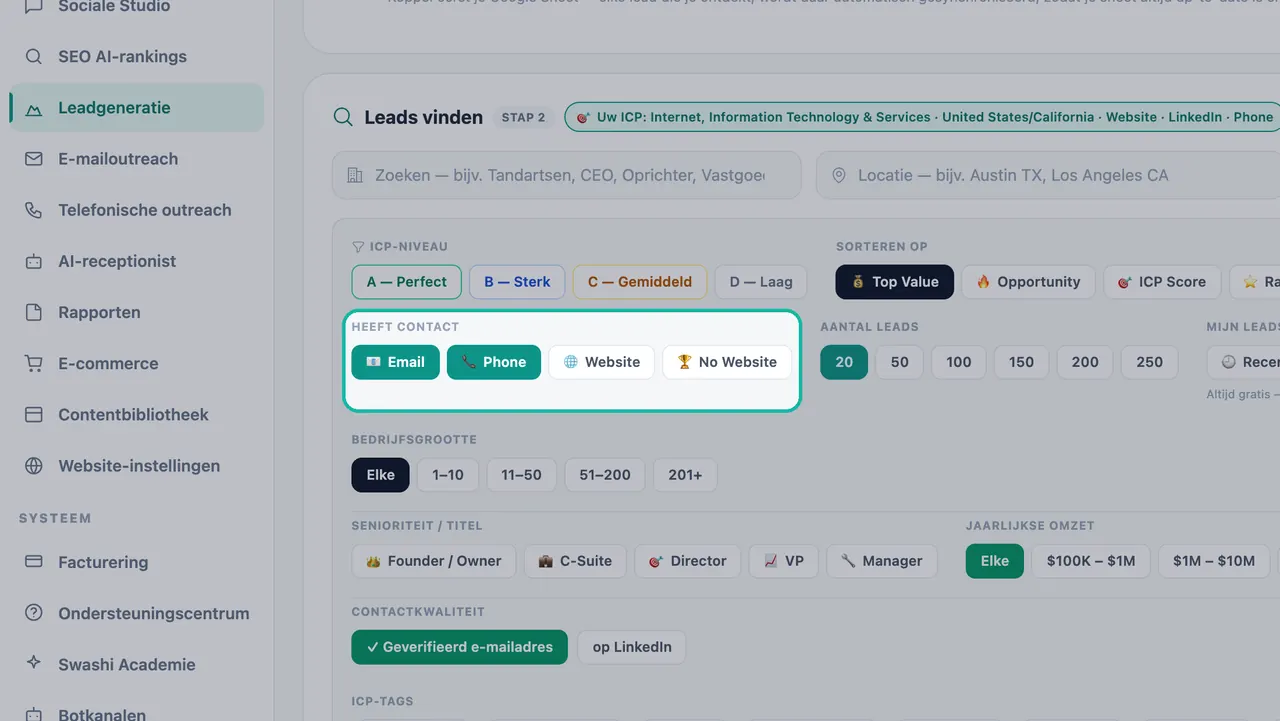Filter contacts by op LinkedIn
1280x721 pixels.
click(x=632, y=647)
